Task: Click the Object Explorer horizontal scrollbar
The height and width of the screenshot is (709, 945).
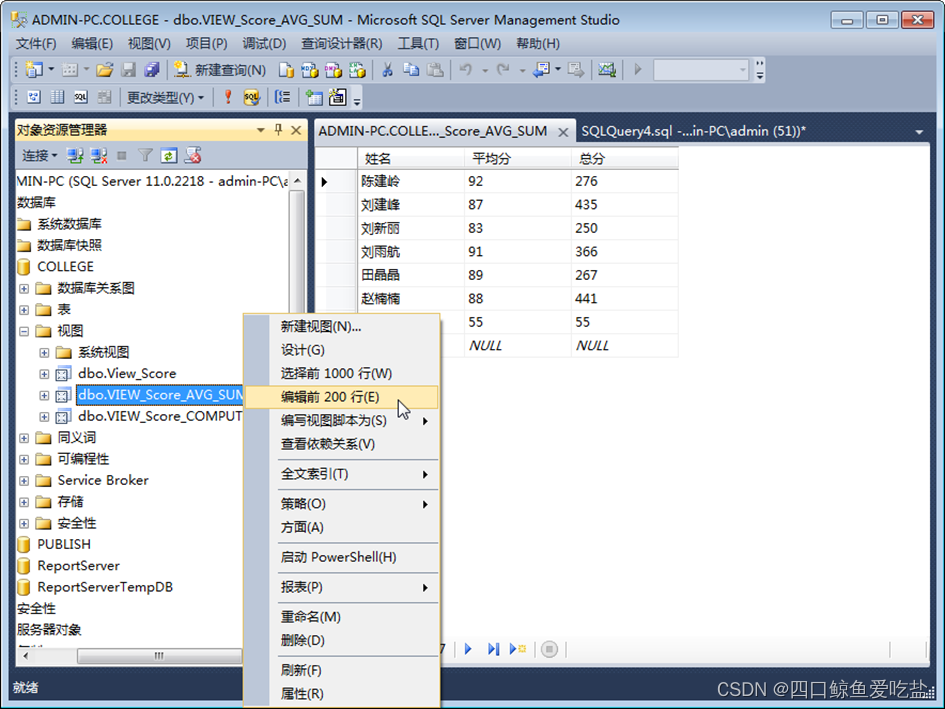Action: [159, 655]
